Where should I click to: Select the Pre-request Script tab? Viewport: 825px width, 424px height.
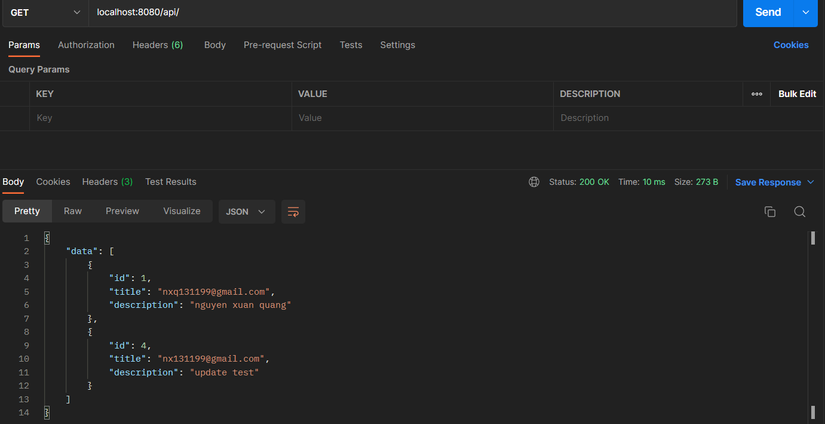point(283,45)
